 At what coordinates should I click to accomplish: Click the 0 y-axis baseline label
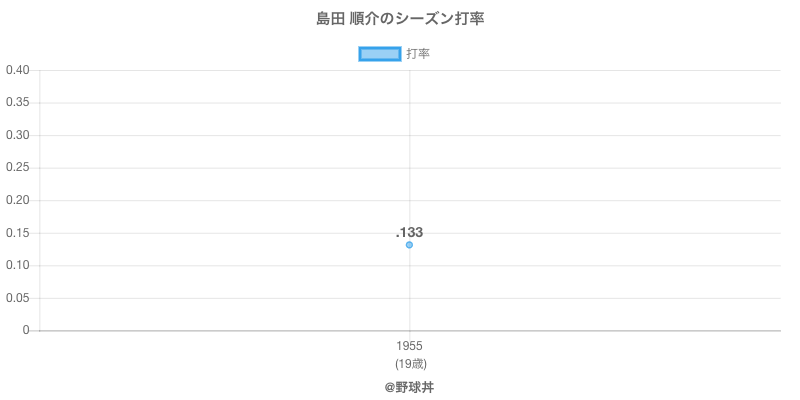[27, 330]
